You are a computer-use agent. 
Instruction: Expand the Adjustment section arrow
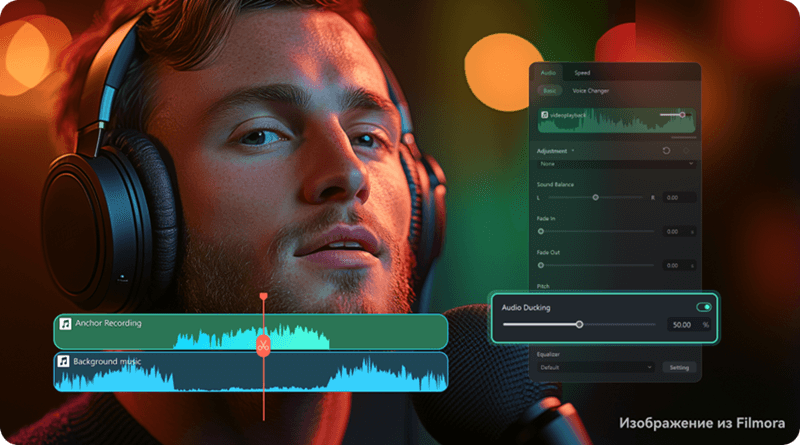[x=573, y=151]
